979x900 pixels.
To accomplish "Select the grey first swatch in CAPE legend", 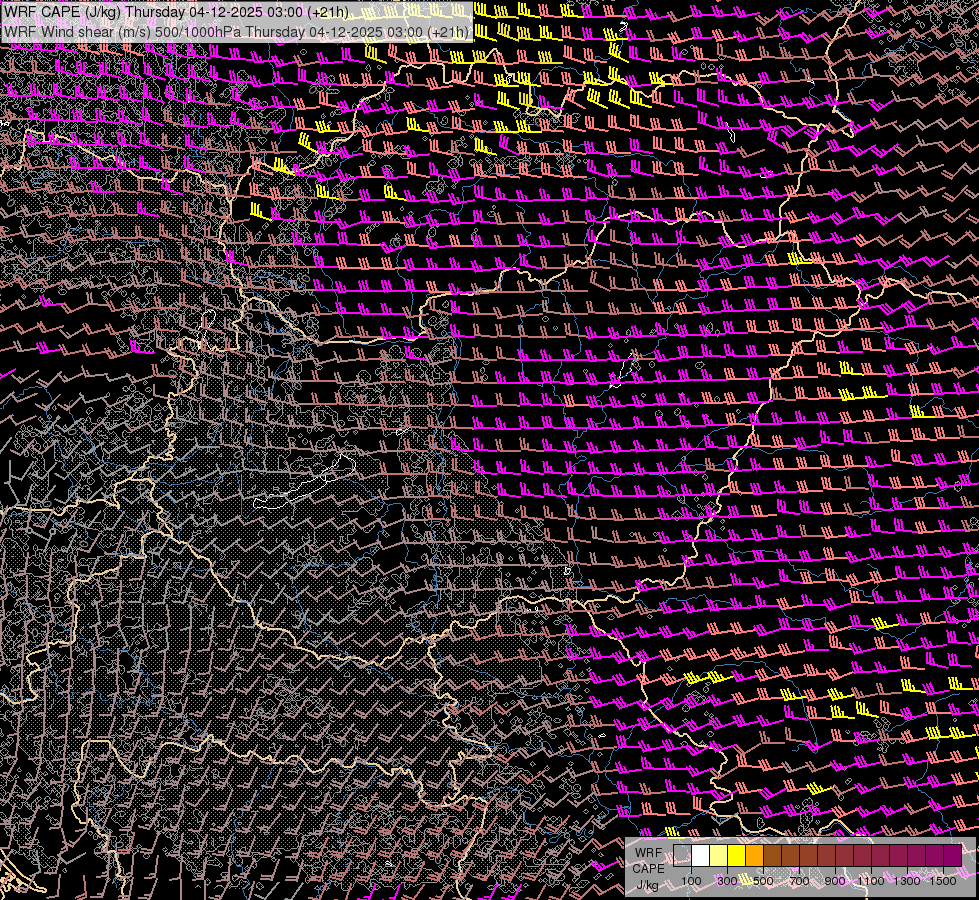I will tap(682, 855).
